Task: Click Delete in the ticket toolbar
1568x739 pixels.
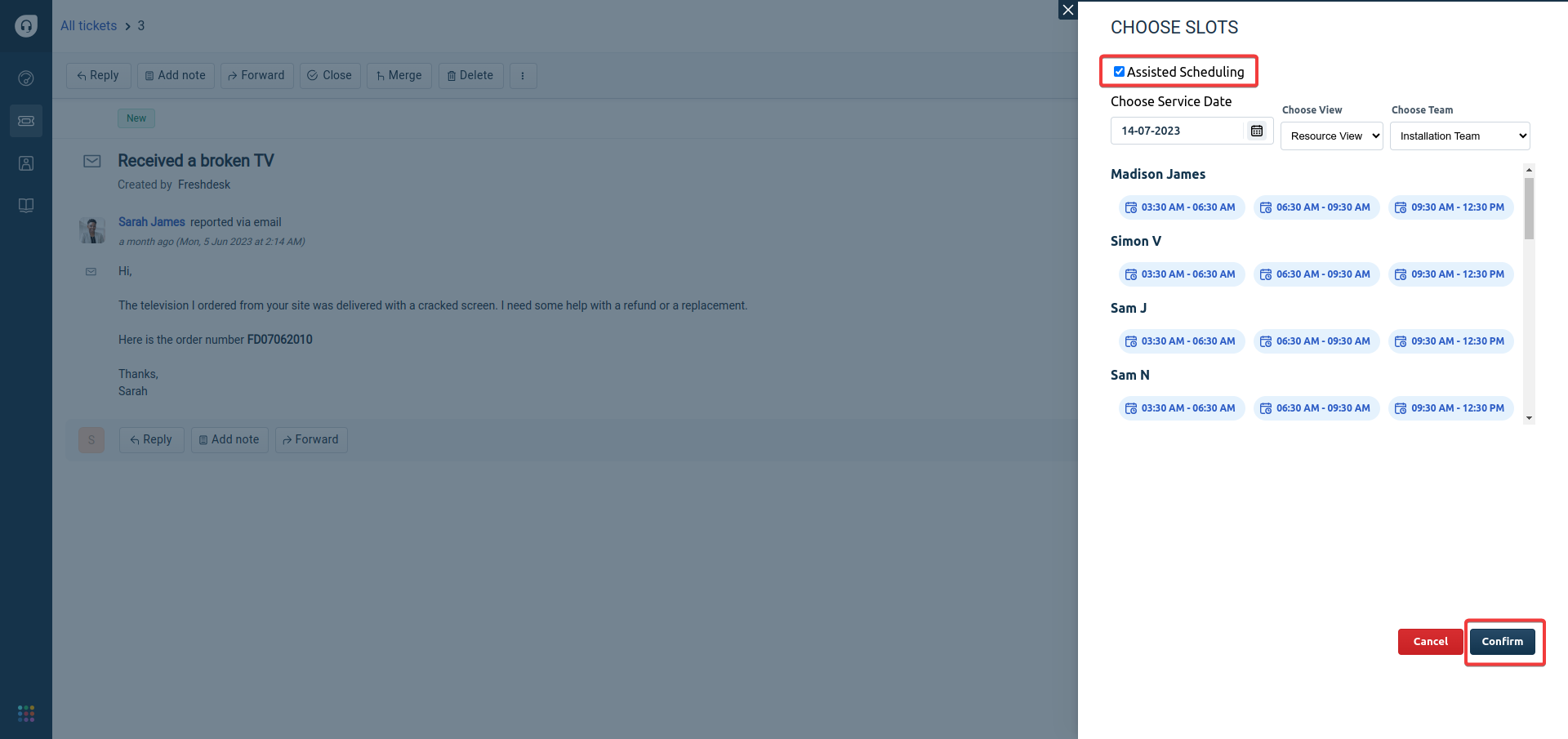Action: (x=470, y=76)
